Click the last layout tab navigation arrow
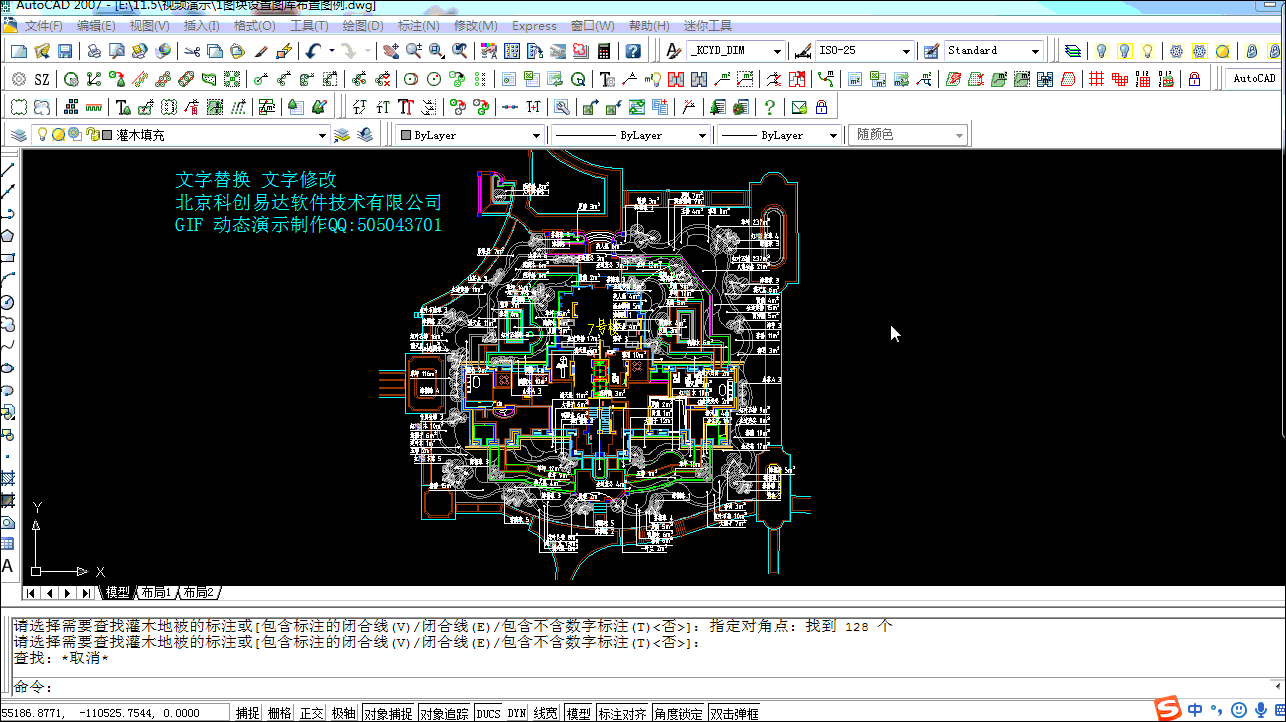The image size is (1286, 722). pos(86,593)
